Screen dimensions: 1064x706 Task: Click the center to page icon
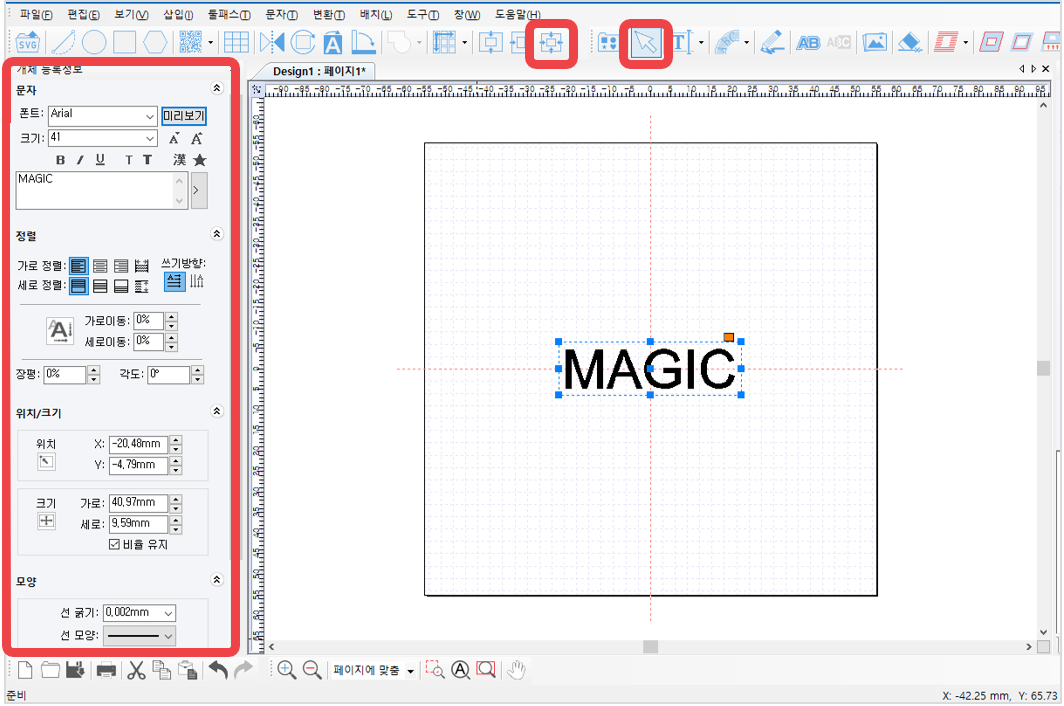pos(550,43)
